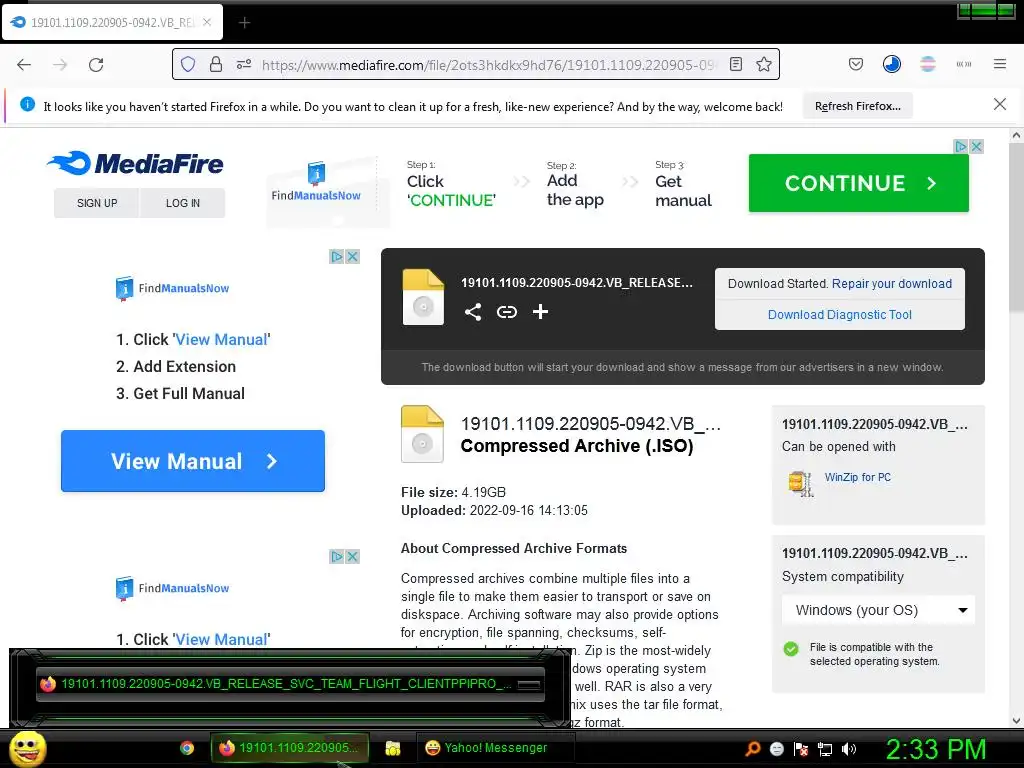This screenshot has height=768, width=1024.
Task: Click the volume speaker tray icon
Action: click(x=849, y=749)
